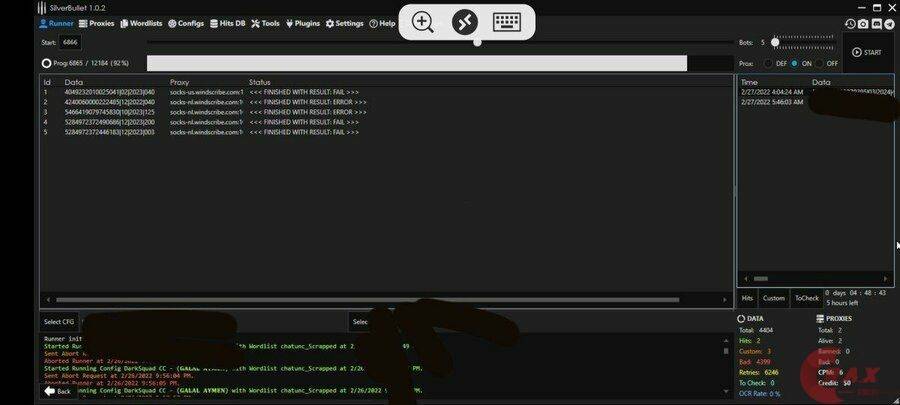The width and height of the screenshot is (900, 405).
Task: Switch to the Tools tab
Action: pyautogui.click(x=265, y=24)
